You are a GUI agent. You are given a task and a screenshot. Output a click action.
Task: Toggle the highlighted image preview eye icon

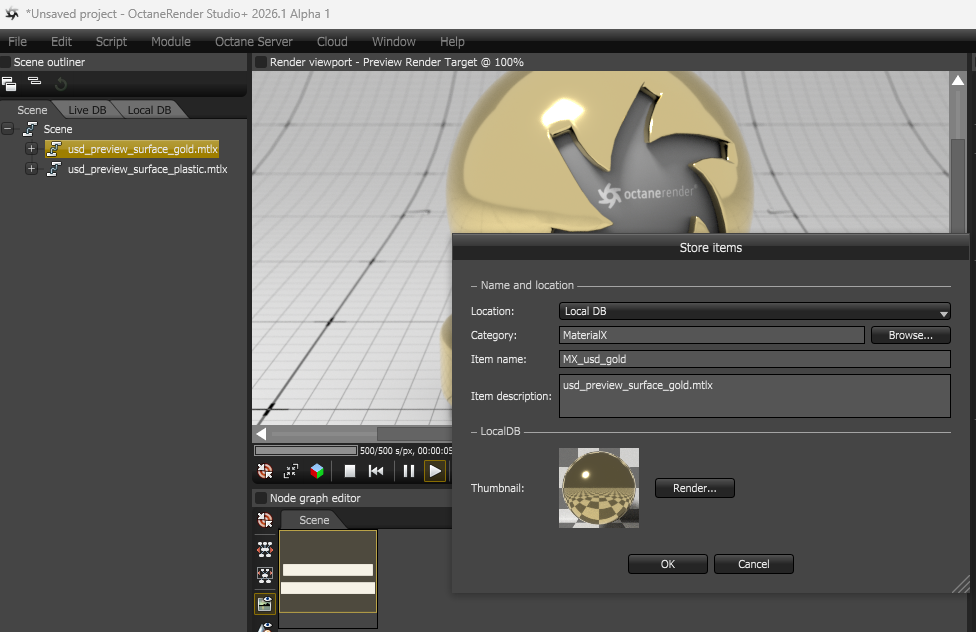click(x=265, y=603)
